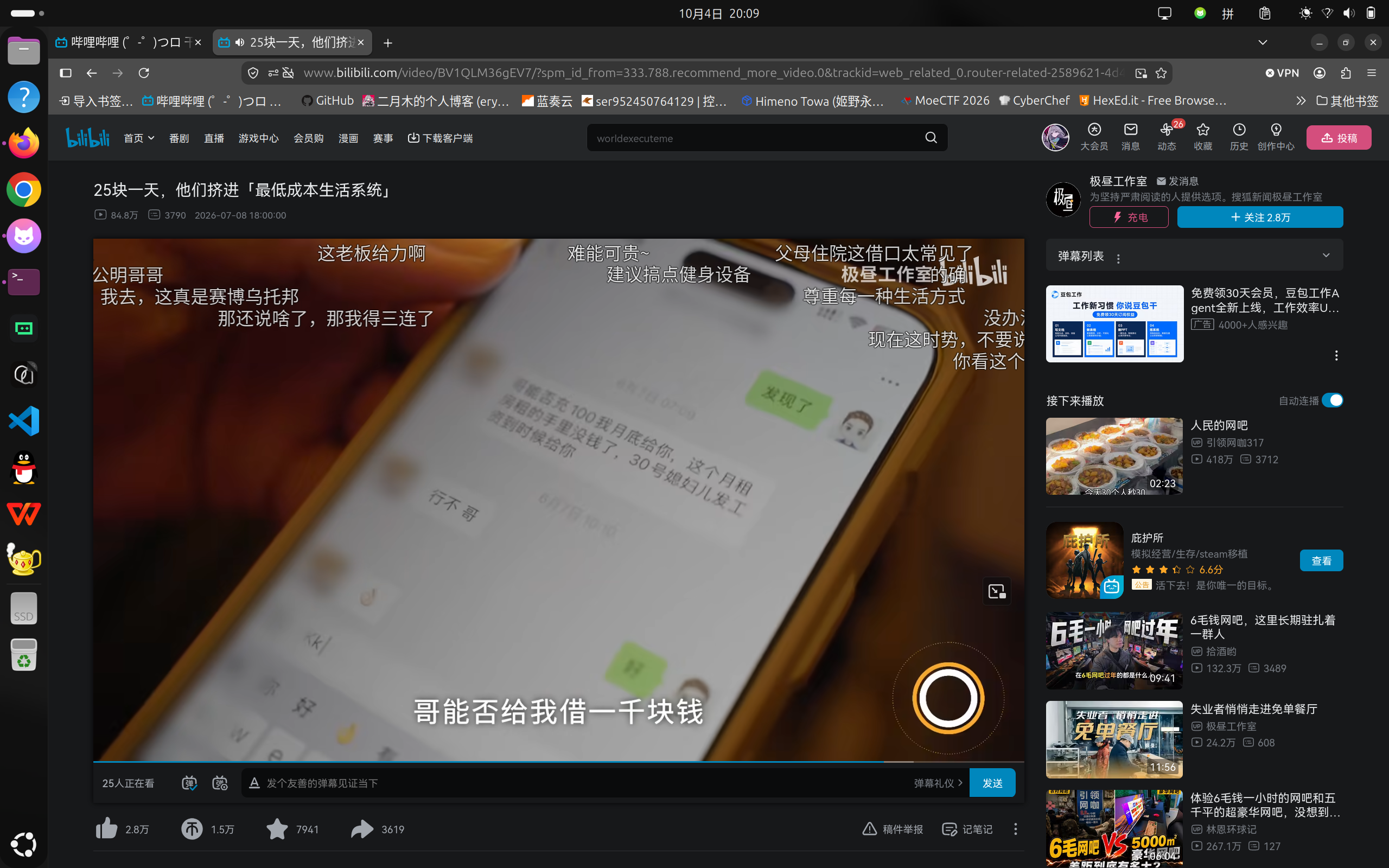The width and height of the screenshot is (1389, 868).
Task: Open picture-in-picture icon on video
Action: (997, 591)
